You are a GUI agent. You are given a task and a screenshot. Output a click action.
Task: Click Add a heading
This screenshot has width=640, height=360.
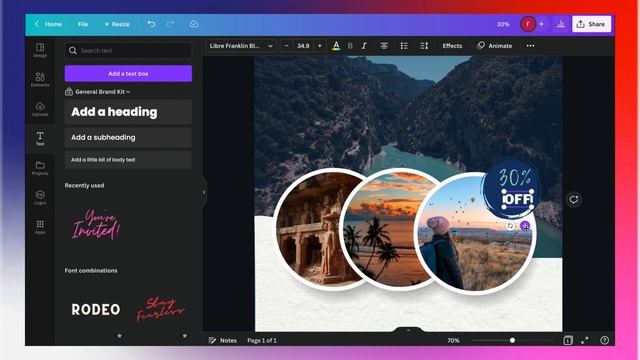pyautogui.click(x=128, y=112)
